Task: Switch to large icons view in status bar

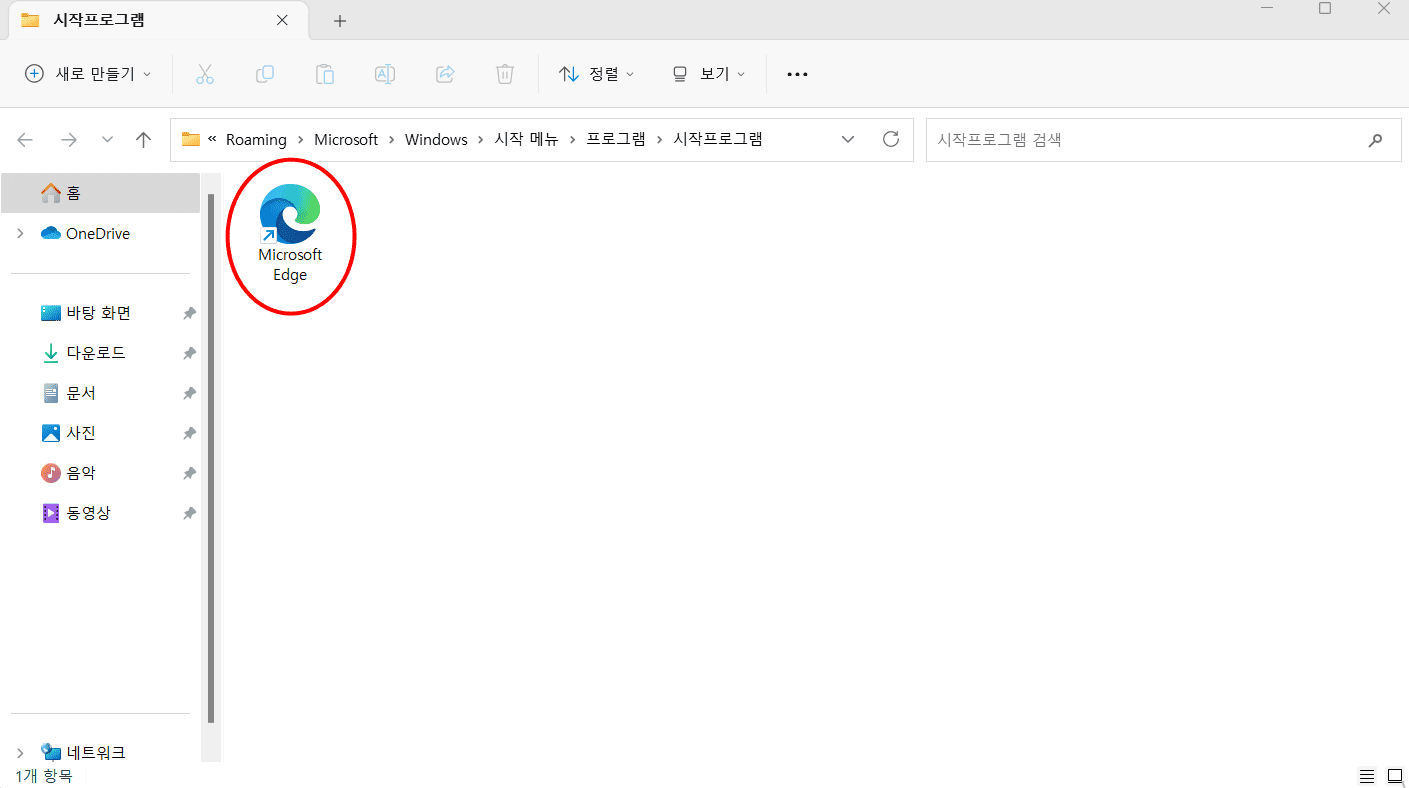Action: coord(1394,776)
